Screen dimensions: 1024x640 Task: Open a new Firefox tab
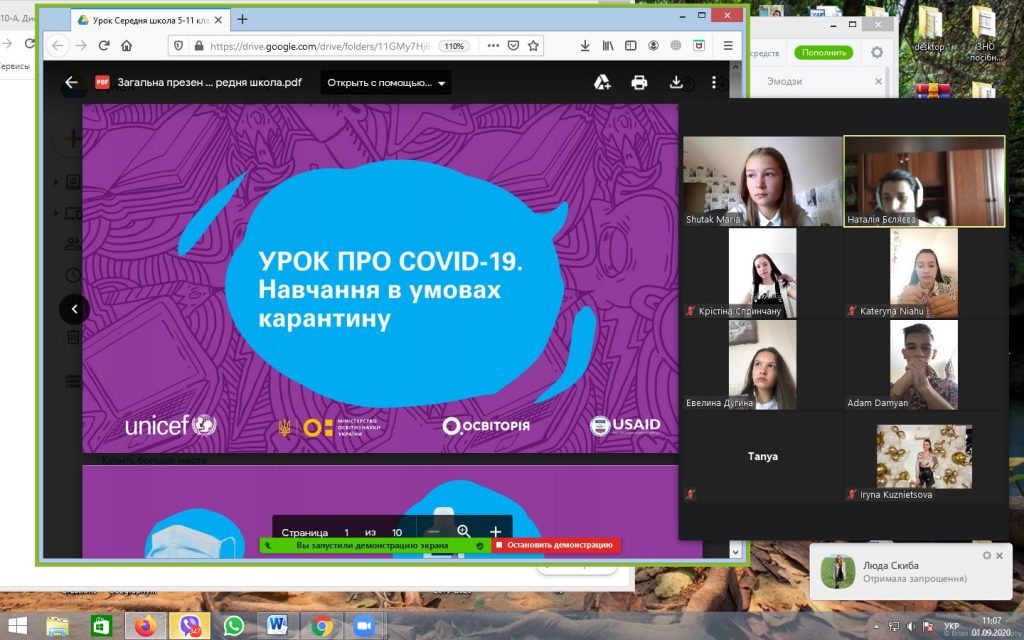242,20
